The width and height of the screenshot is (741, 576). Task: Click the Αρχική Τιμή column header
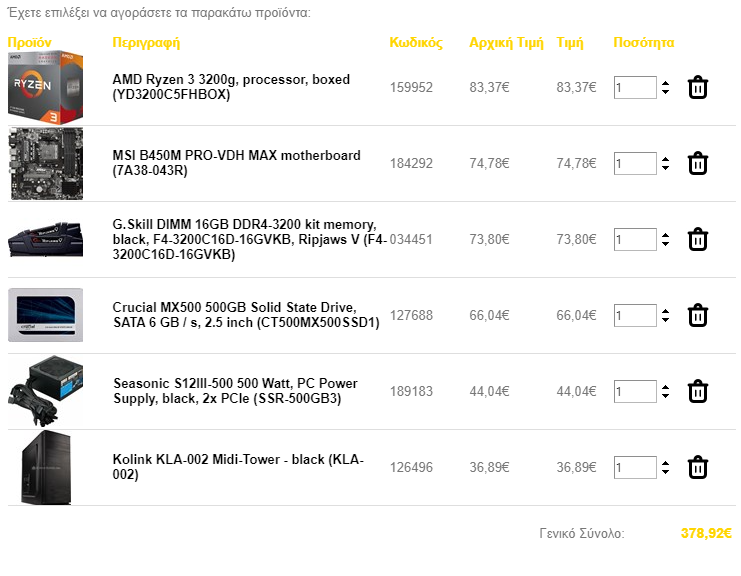pos(506,43)
